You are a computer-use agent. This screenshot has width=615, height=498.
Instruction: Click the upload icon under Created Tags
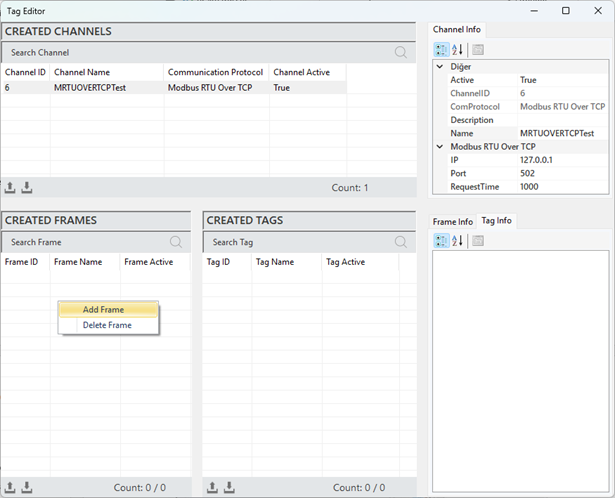(x=212, y=487)
